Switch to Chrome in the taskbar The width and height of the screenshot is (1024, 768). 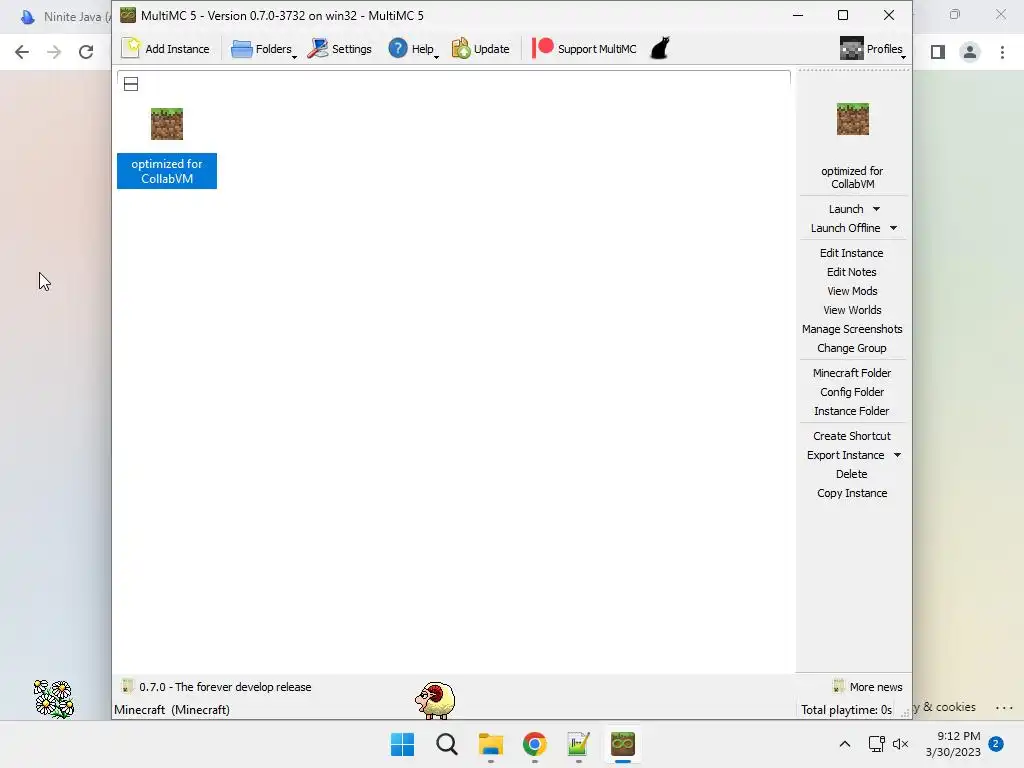(535, 744)
